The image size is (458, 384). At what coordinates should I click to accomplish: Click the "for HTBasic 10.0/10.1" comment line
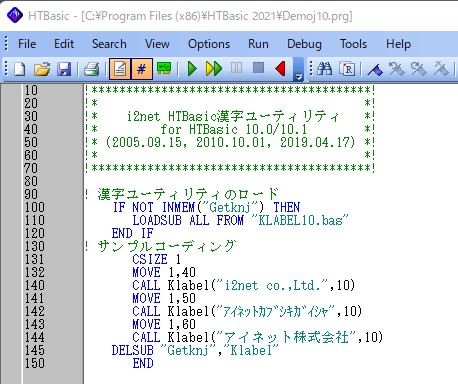pyautogui.click(x=233, y=129)
